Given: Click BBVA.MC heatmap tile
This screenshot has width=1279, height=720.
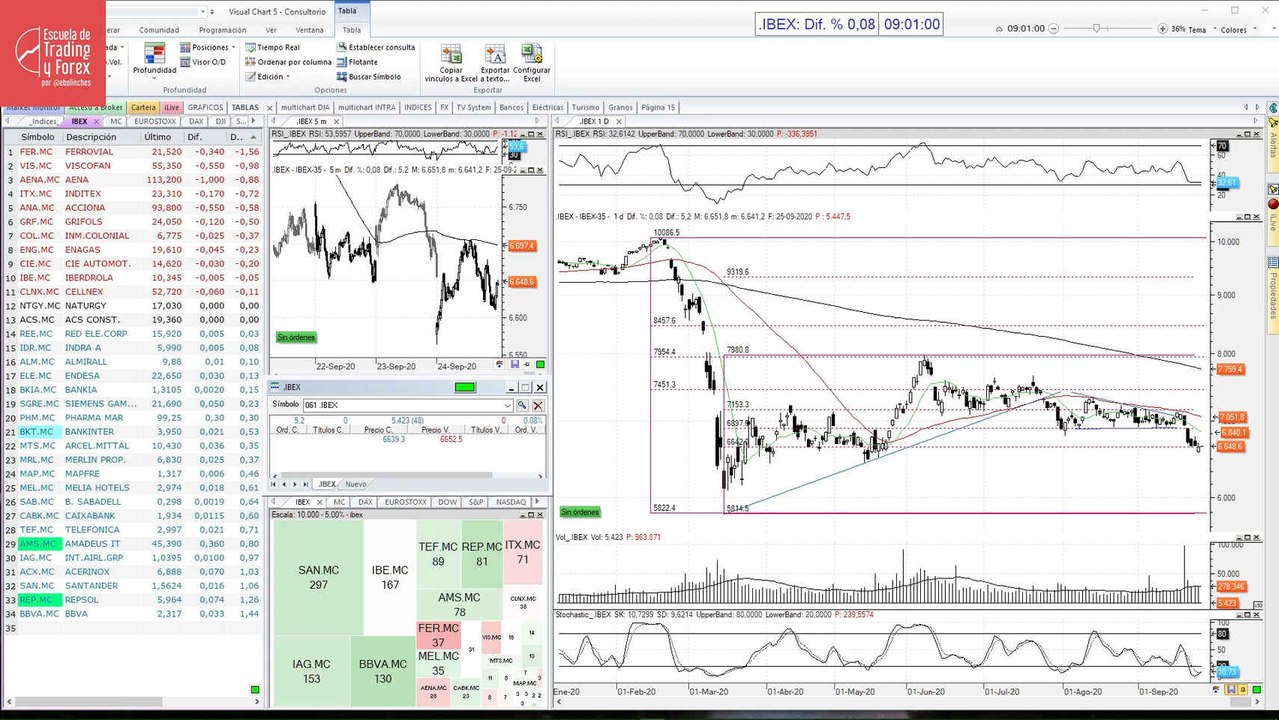Looking at the screenshot, I should [x=384, y=671].
